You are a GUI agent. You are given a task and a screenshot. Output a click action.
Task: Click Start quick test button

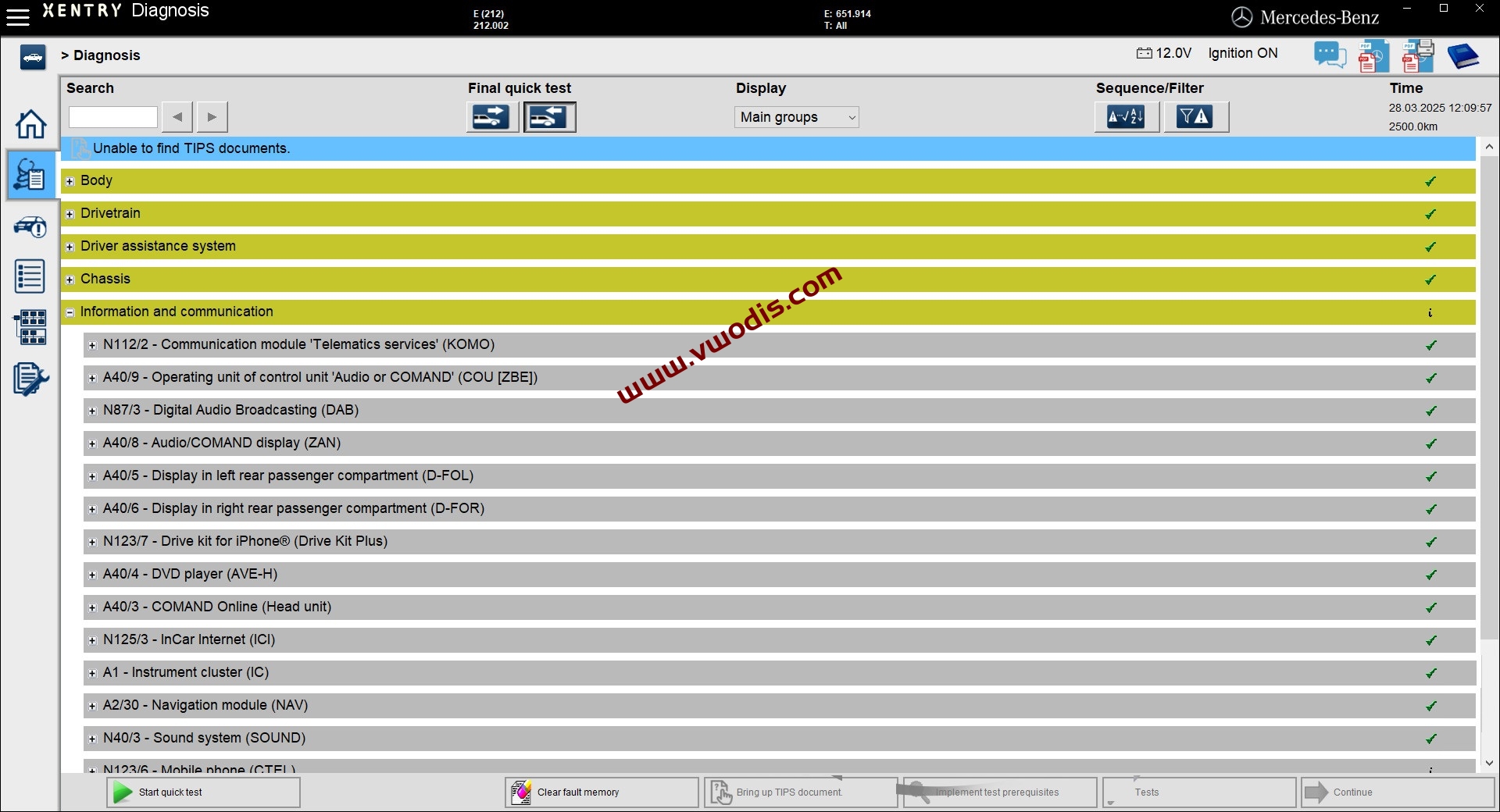tap(203, 792)
